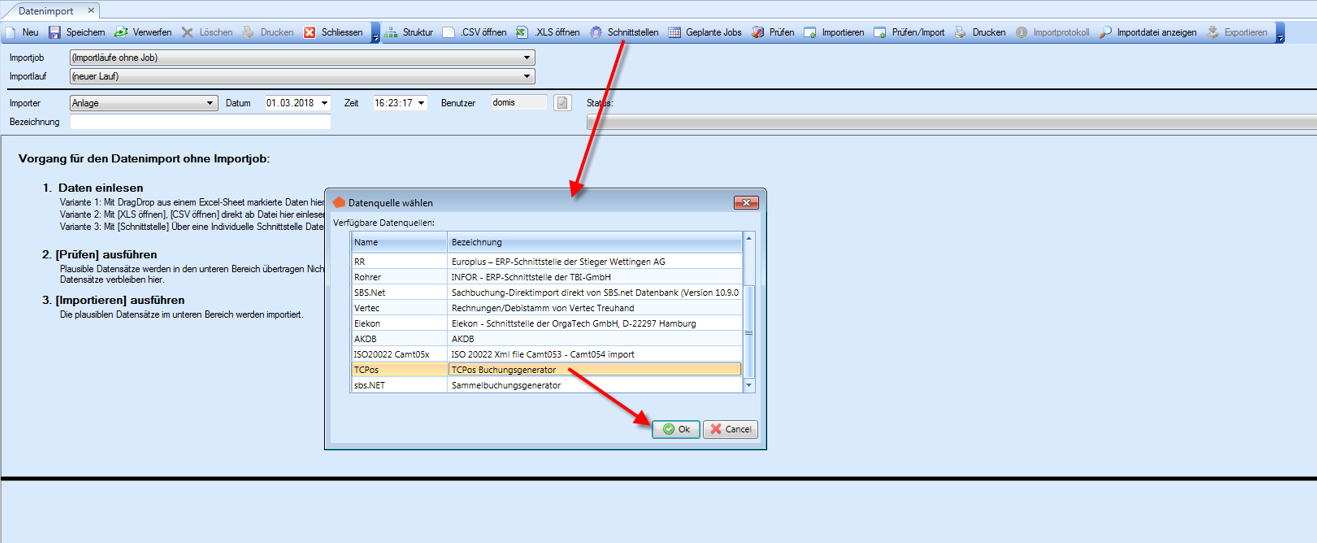Screen dimensions: 1317x543
Task: Sort by the Name column header
Action: click(399, 242)
